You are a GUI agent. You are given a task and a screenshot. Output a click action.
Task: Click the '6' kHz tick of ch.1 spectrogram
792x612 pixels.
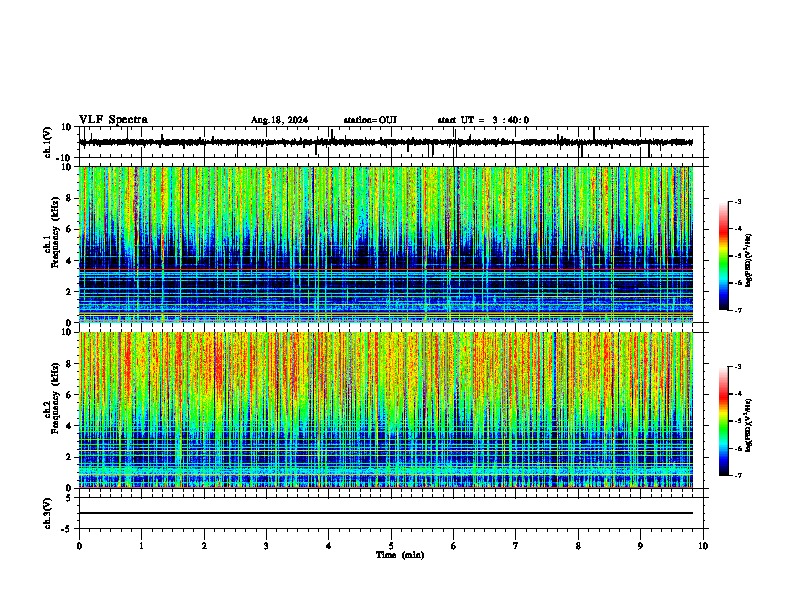[x=71, y=230]
